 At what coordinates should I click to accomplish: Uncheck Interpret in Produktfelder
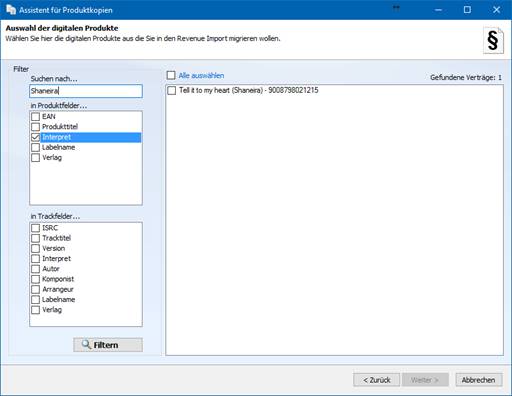(35, 137)
